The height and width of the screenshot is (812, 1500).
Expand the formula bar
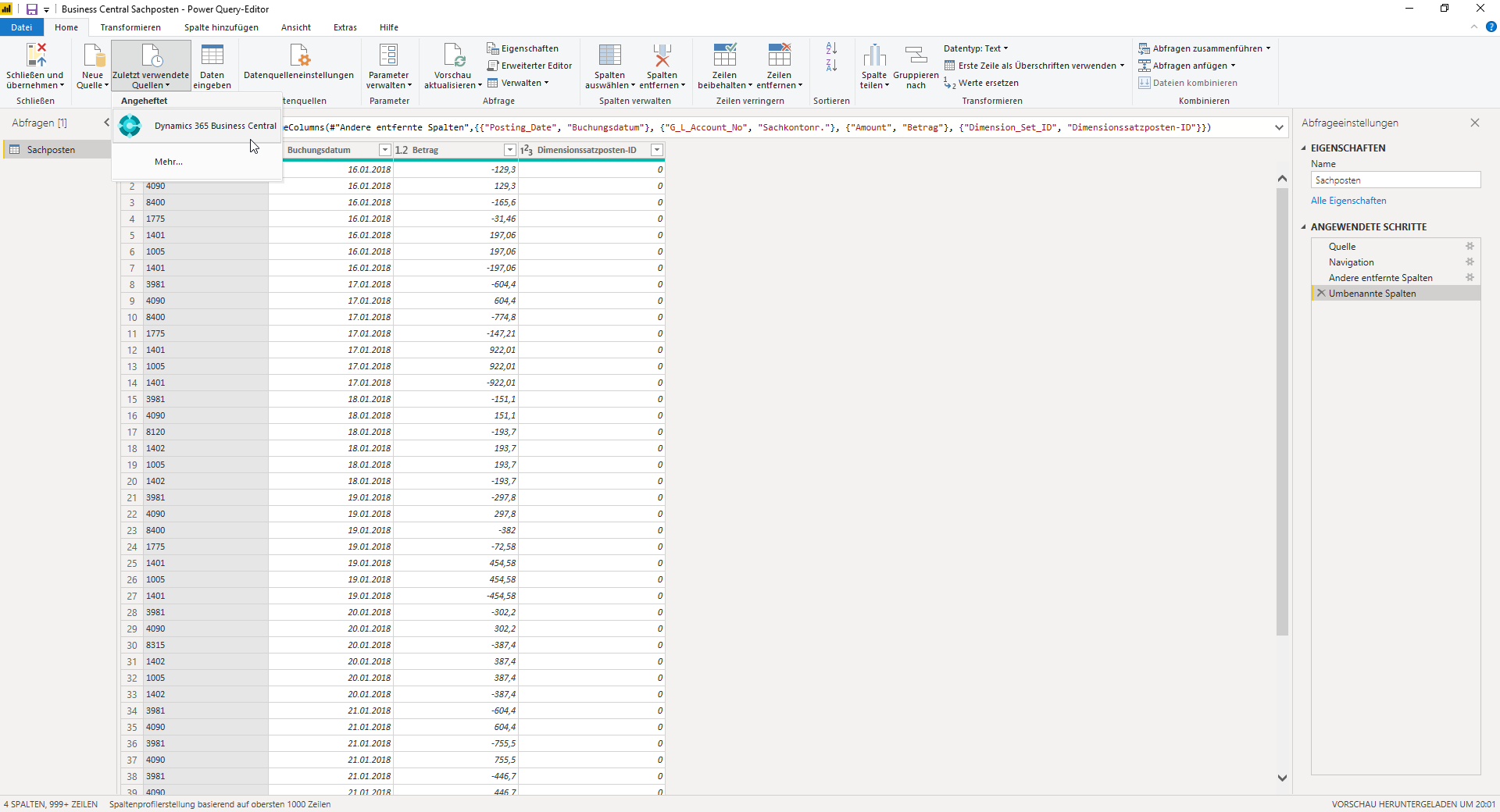(1279, 127)
